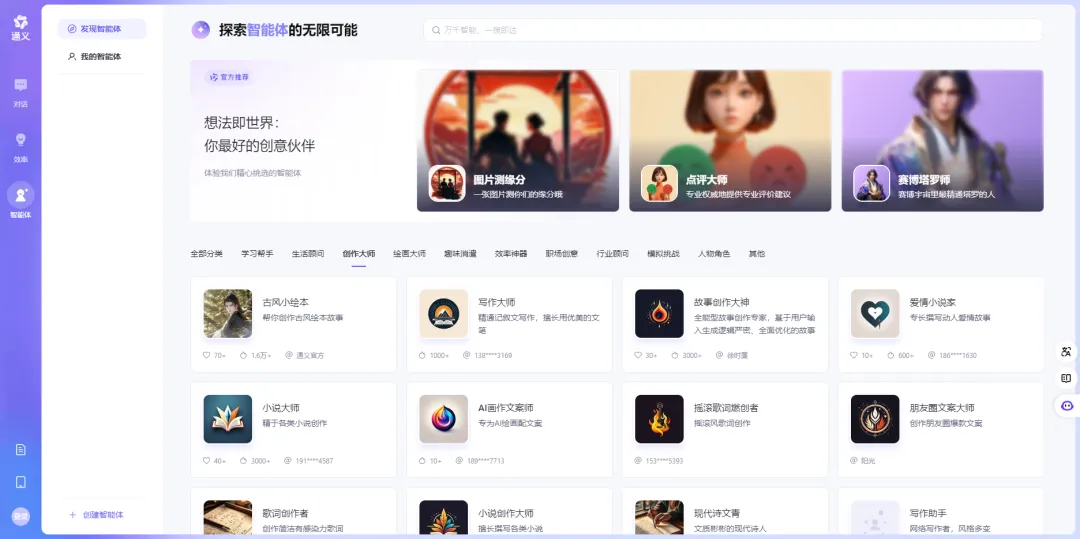Open the 对话 chat section
The image size is (1080, 539).
[x=21, y=92]
